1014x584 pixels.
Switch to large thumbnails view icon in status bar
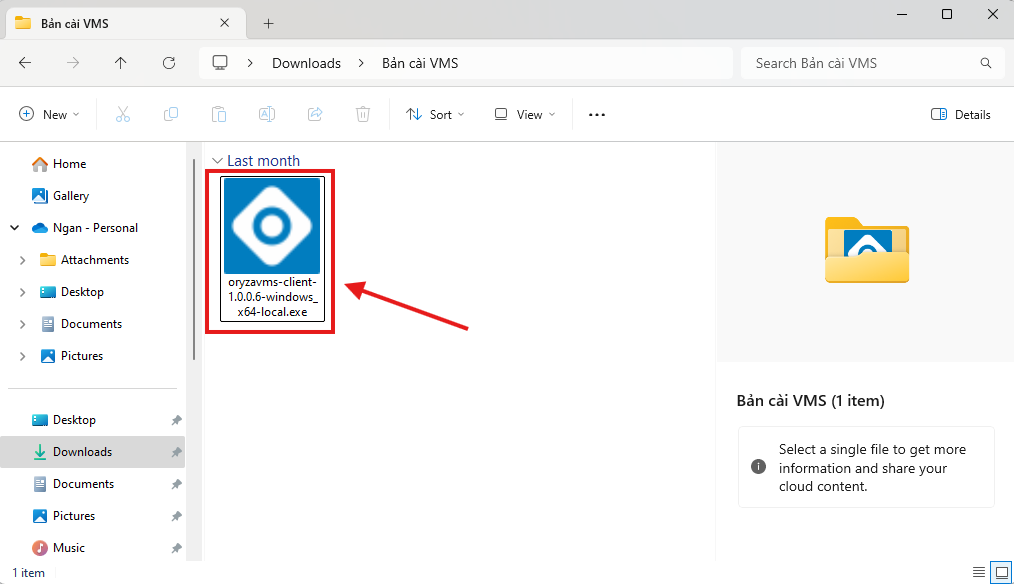[1002, 572]
